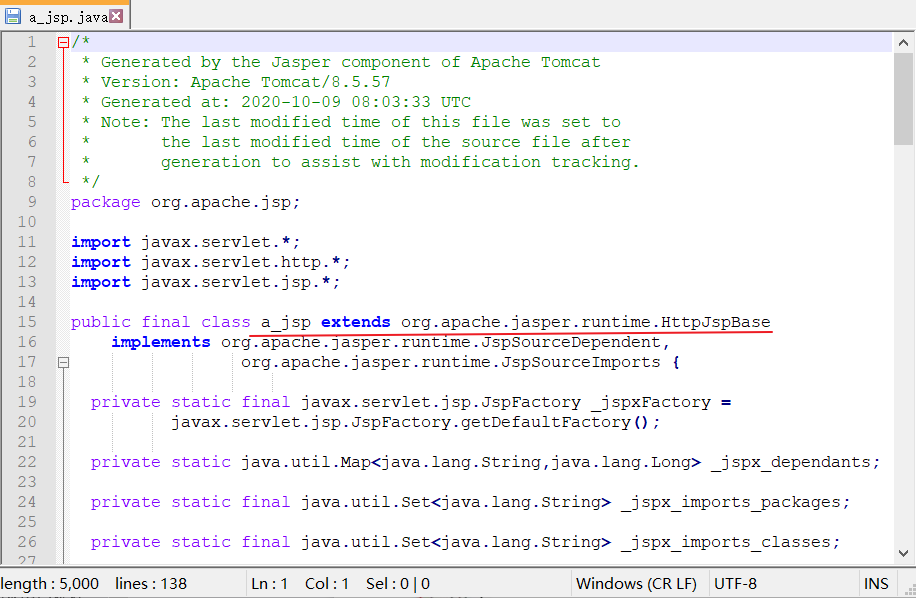The height and width of the screenshot is (598, 916).
Task: Click line number 9 in the margin
Action: (x=32, y=202)
